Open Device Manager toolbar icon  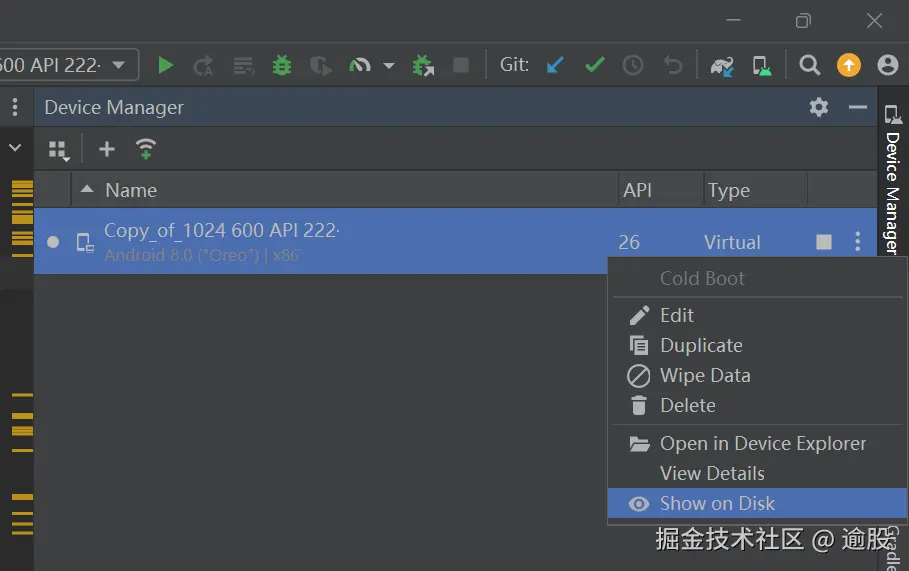pyautogui.click(x=761, y=66)
